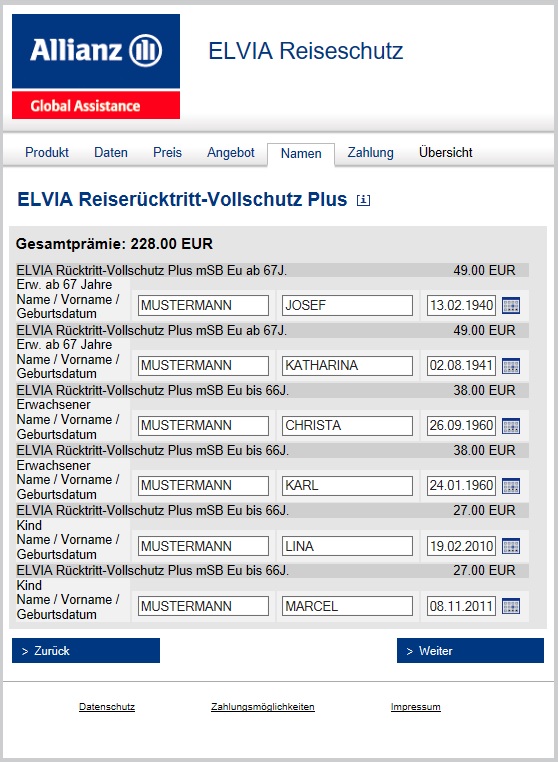This screenshot has width=558, height=762.
Task: Follow the Impressum link
Action: tap(416, 707)
